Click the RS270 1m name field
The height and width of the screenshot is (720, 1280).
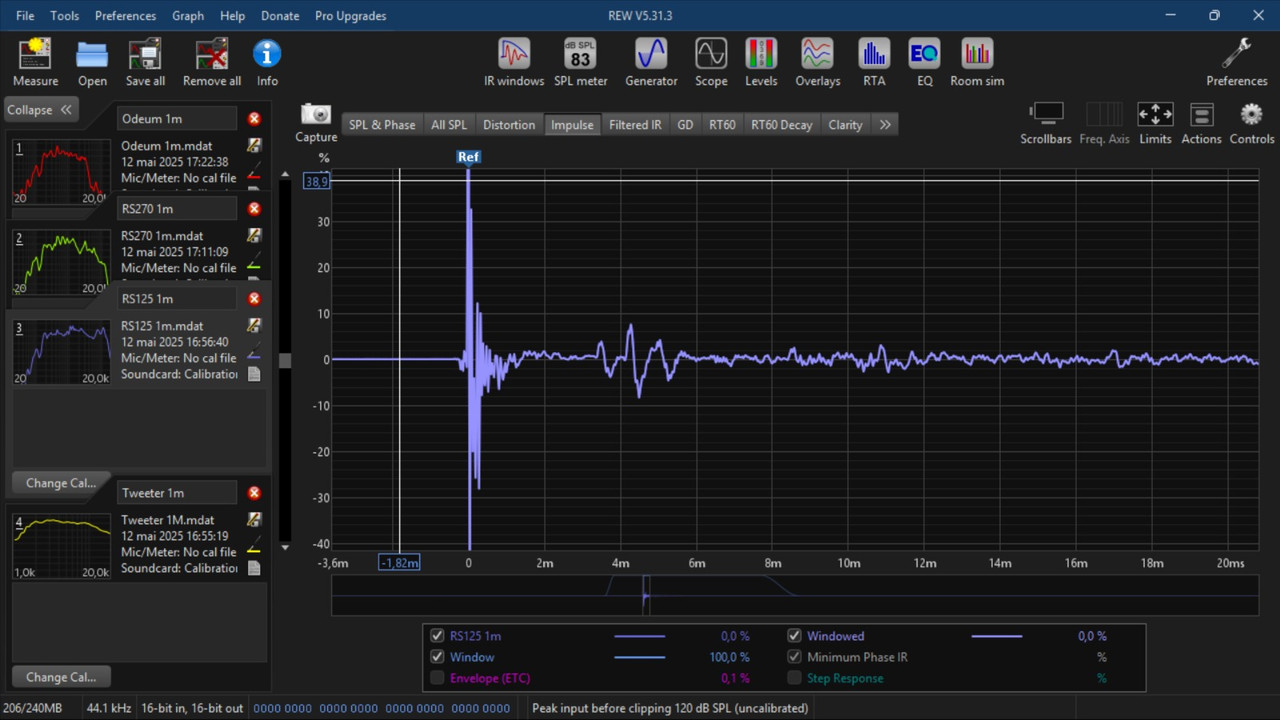click(177, 209)
